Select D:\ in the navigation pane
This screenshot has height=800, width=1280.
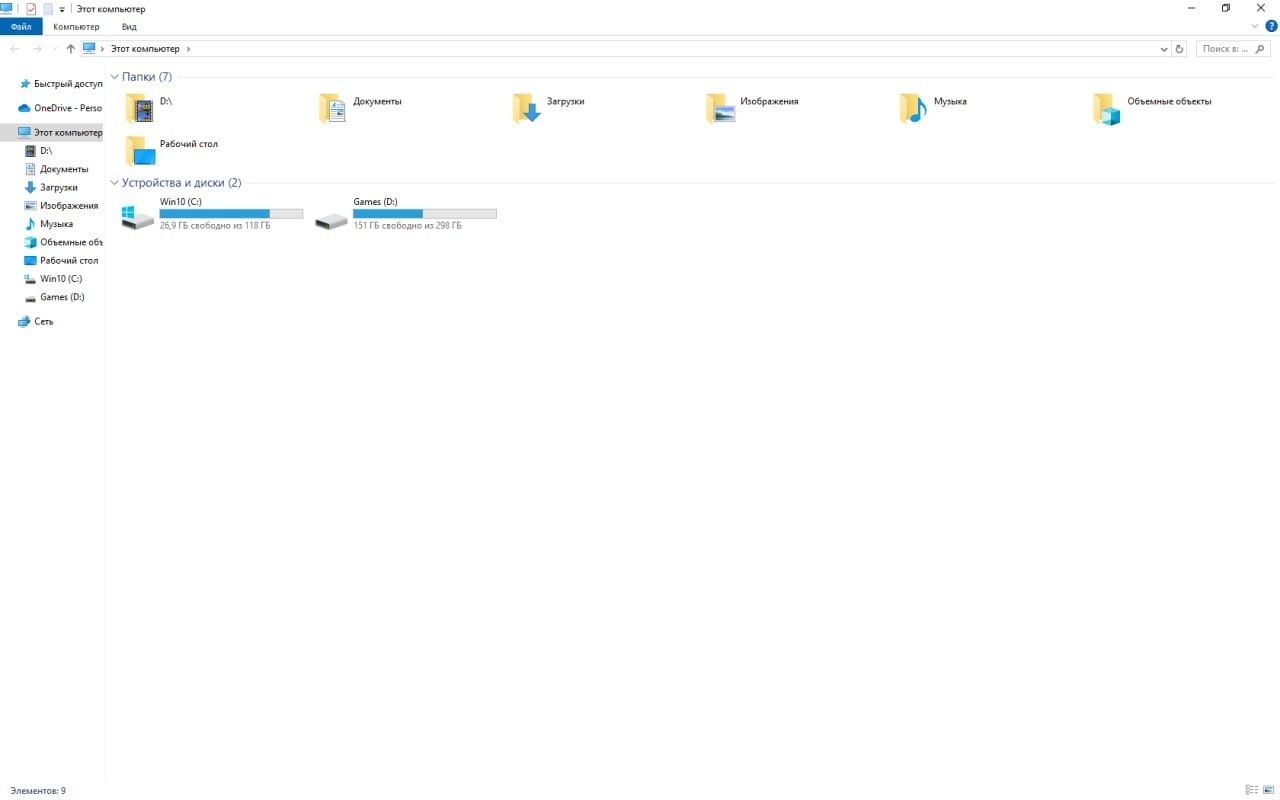coord(40,151)
